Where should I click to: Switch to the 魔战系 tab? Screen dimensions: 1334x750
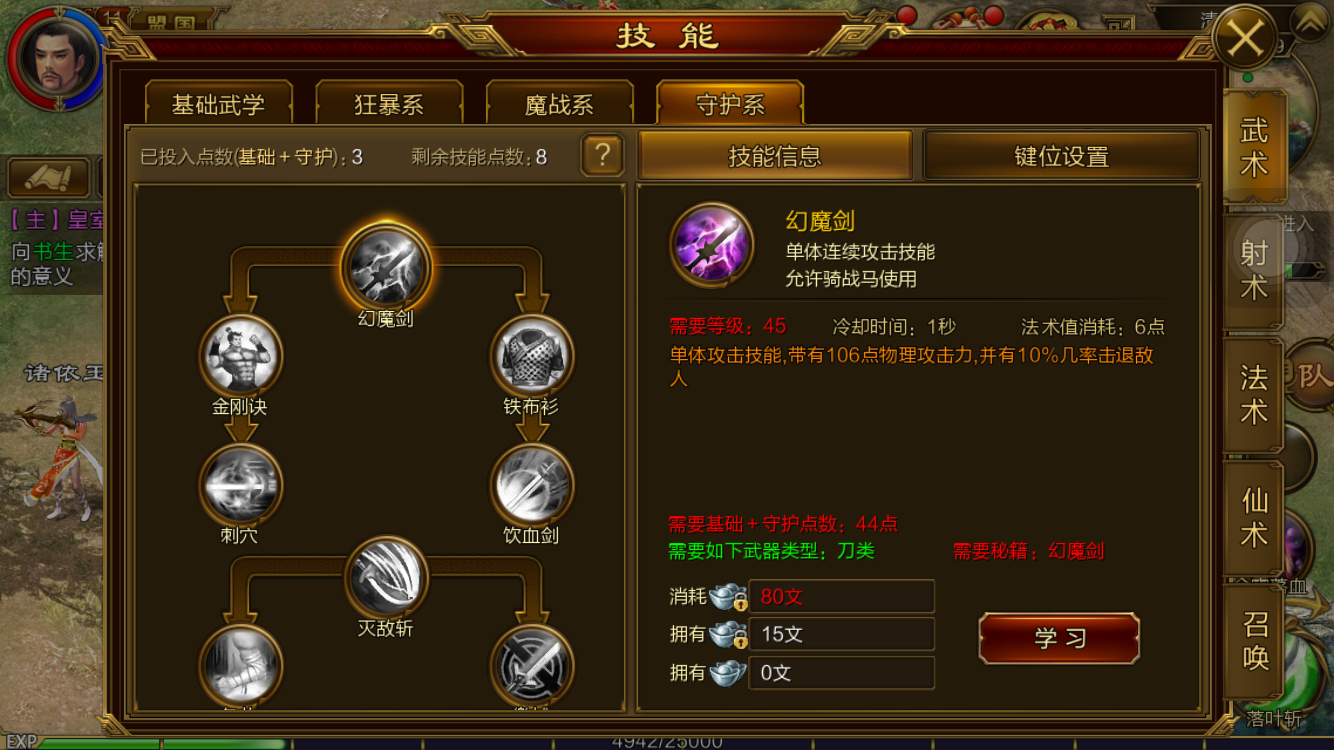tap(559, 104)
